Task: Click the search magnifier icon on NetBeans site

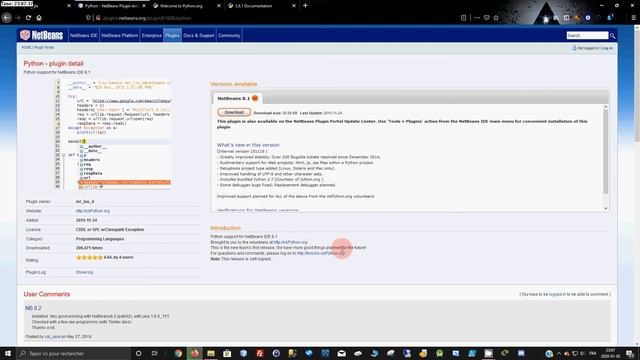Action: tap(612, 36)
